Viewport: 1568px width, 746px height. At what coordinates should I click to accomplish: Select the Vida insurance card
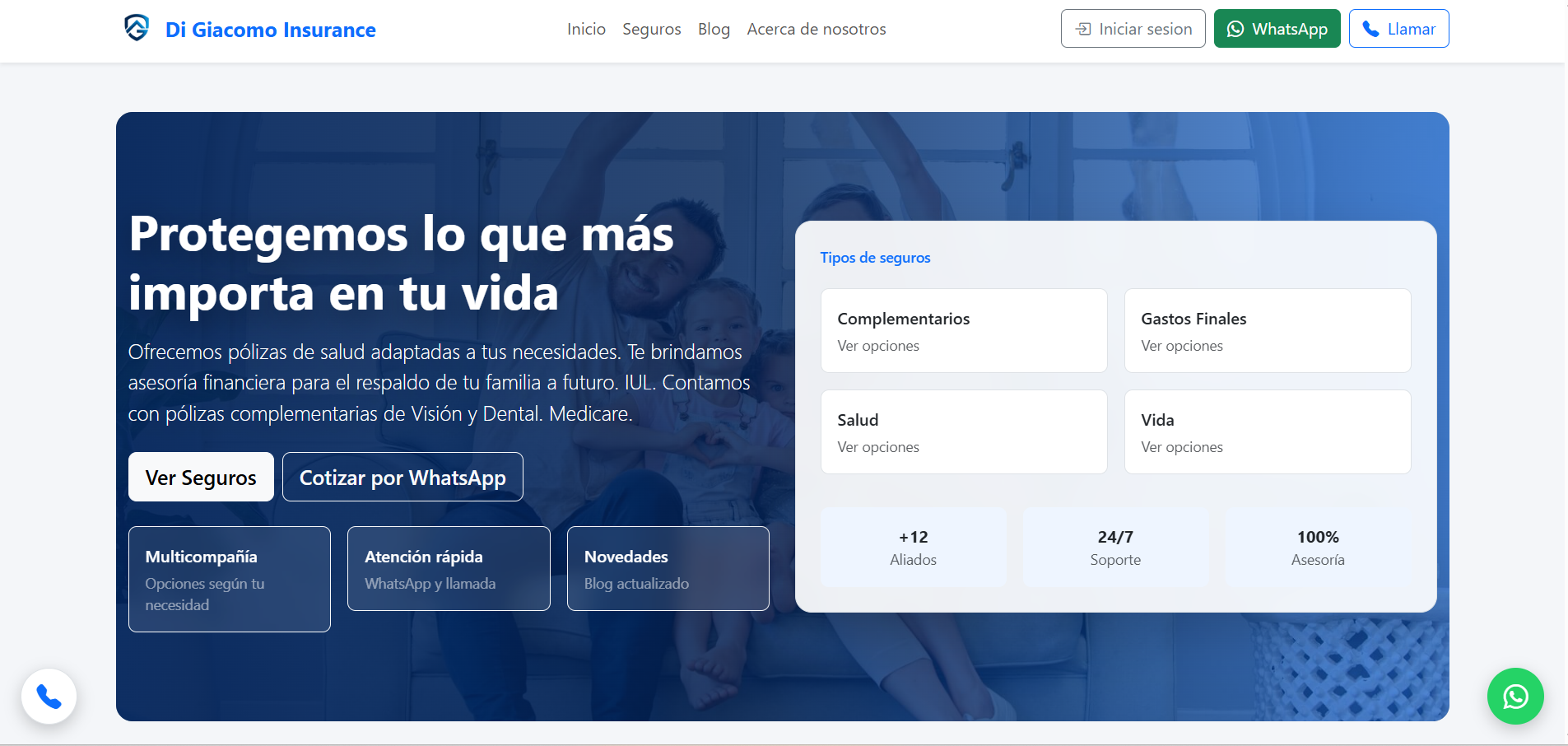pyautogui.click(x=1267, y=431)
